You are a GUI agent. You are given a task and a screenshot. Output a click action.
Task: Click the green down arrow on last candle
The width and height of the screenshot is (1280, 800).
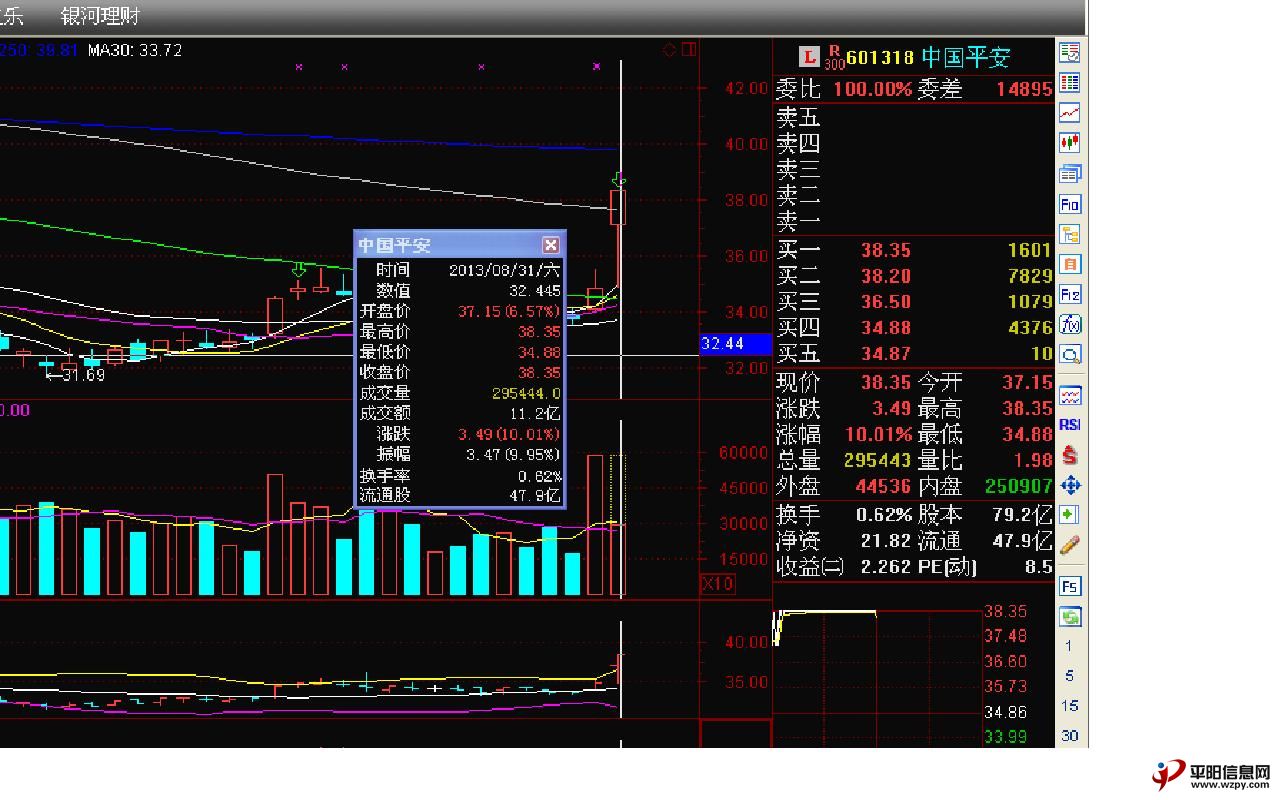click(620, 180)
